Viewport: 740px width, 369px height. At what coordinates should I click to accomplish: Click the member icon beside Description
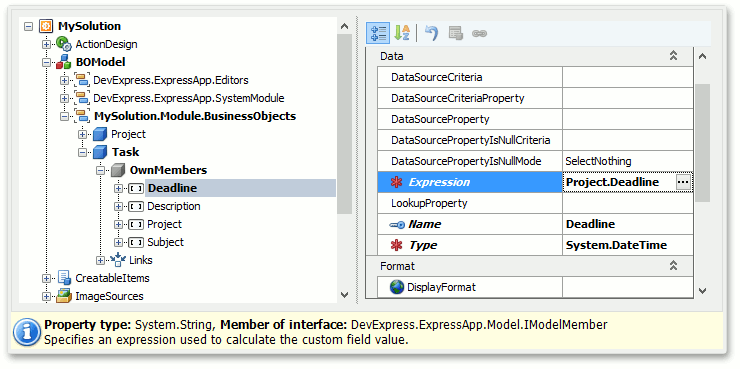[136, 206]
